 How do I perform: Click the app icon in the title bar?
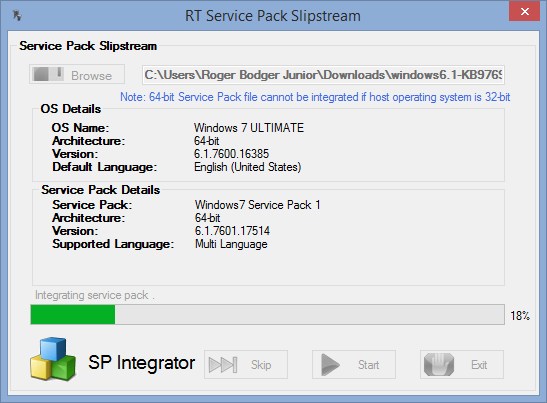click(x=17, y=15)
